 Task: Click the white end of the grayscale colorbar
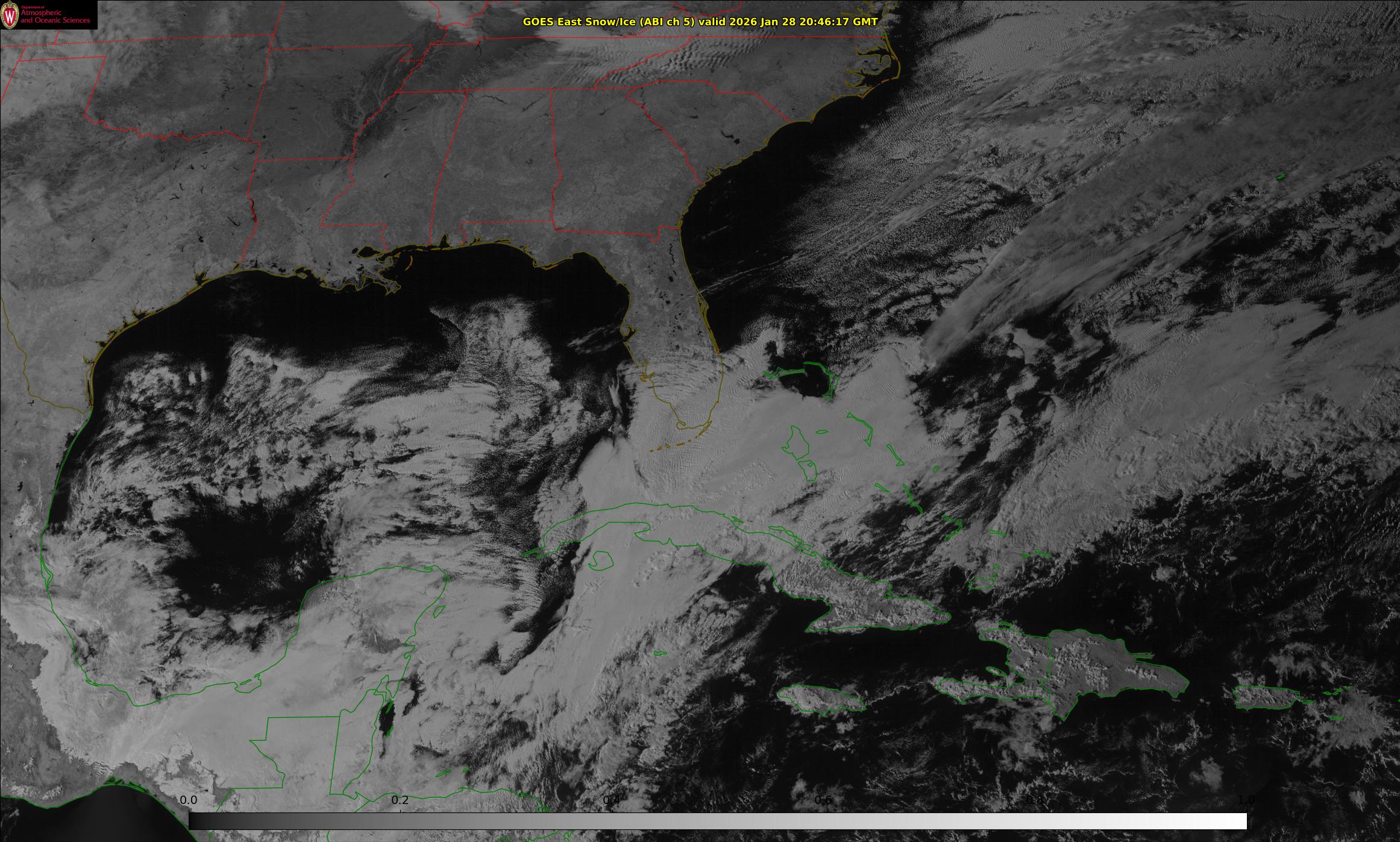click(1235, 820)
